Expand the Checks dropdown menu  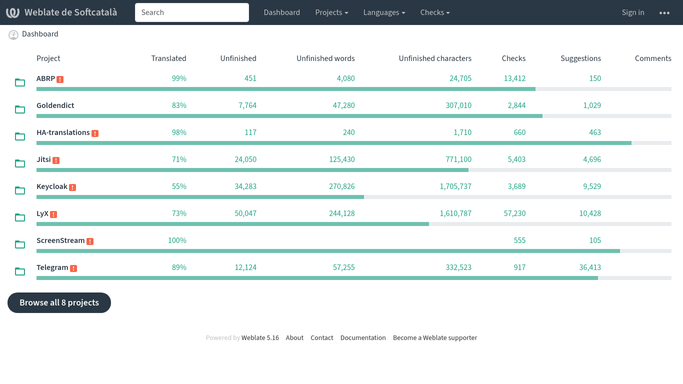[435, 12]
